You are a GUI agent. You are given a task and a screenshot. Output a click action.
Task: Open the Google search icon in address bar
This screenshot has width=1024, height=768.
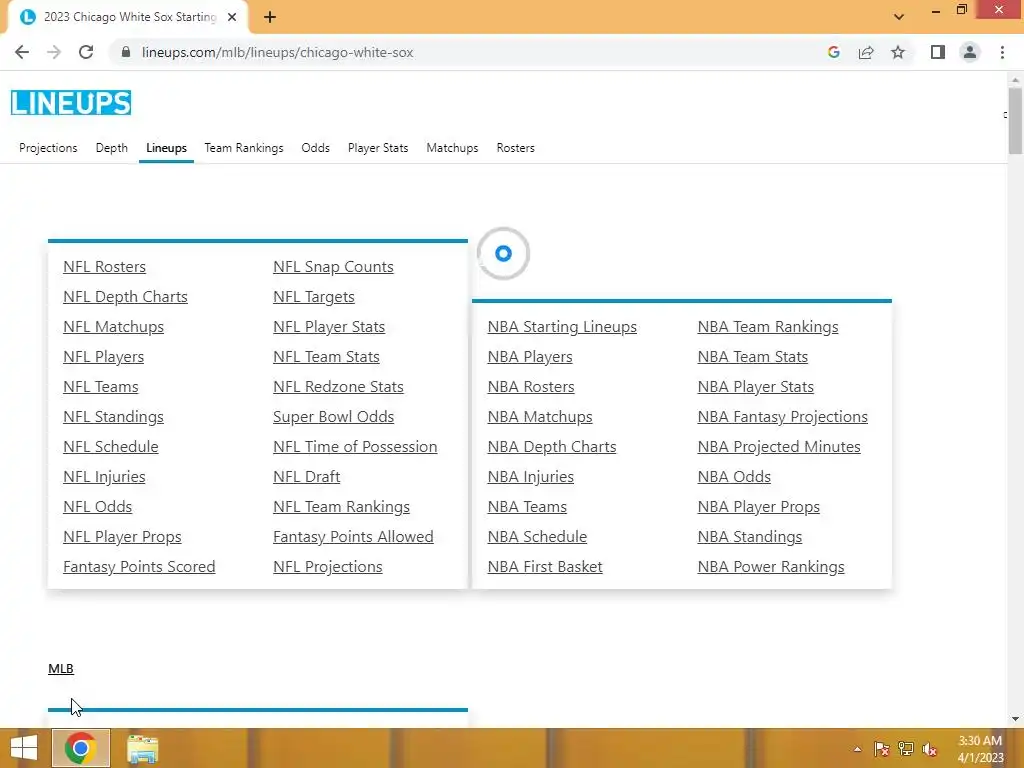click(833, 52)
